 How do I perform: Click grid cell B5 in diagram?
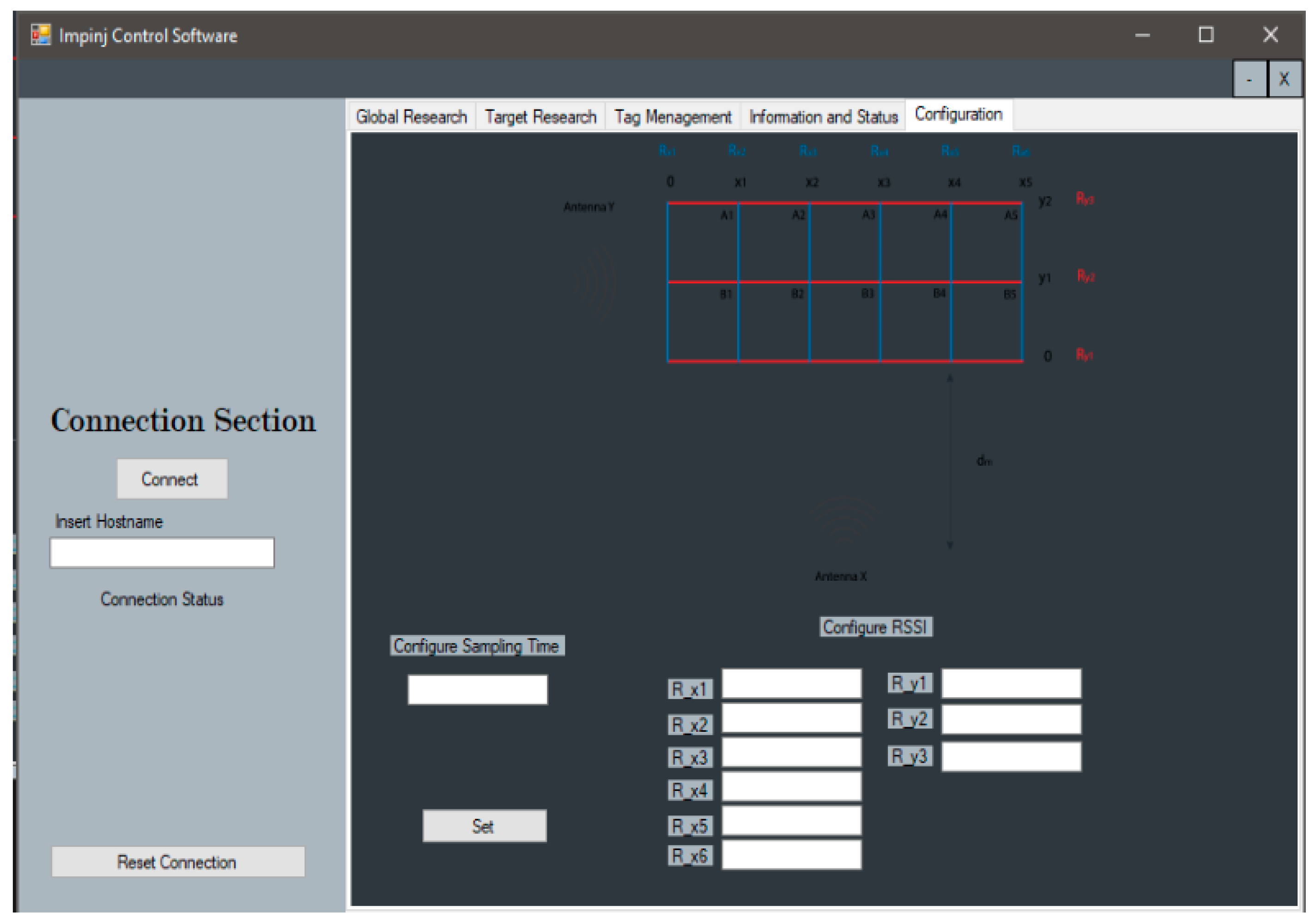coord(987,322)
